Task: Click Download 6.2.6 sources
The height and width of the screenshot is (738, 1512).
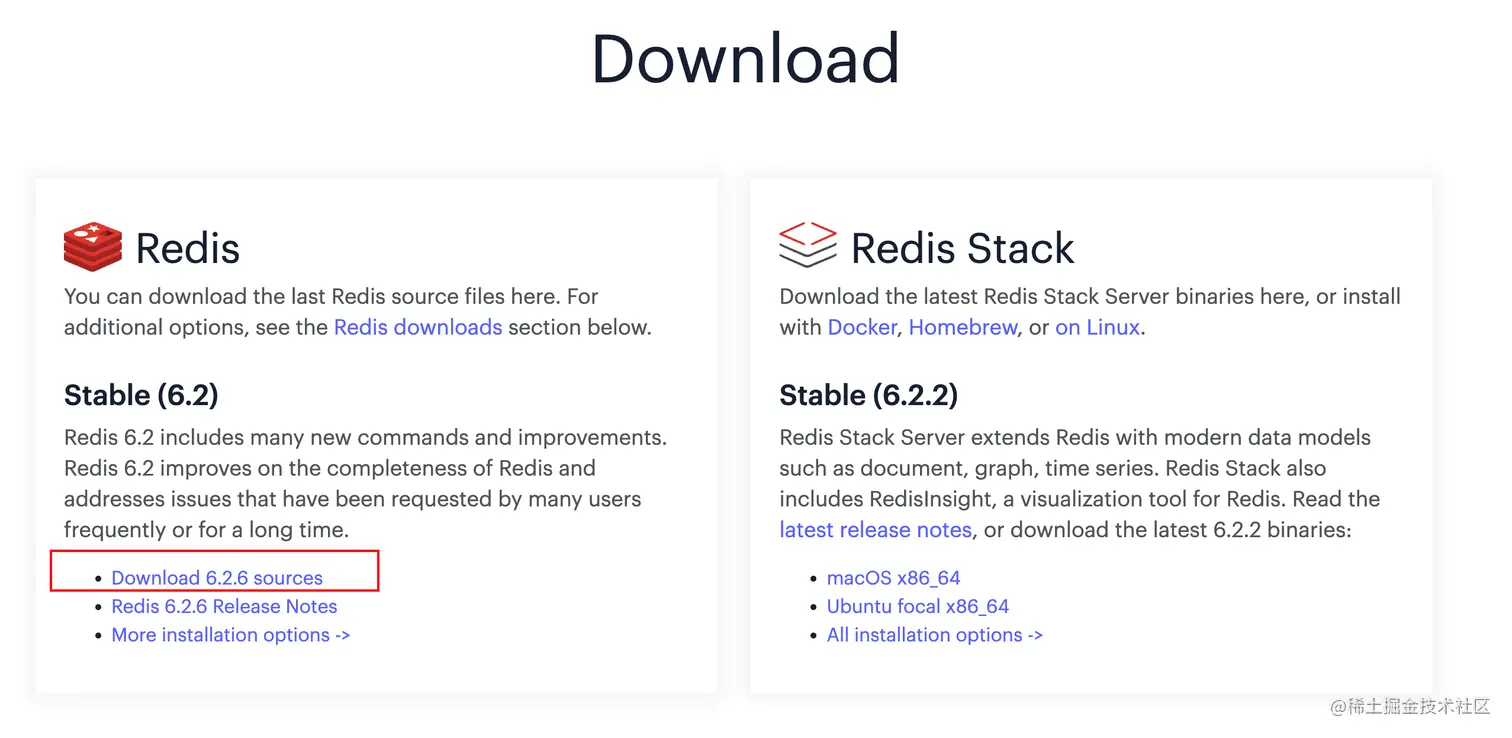Action: click(x=217, y=578)
